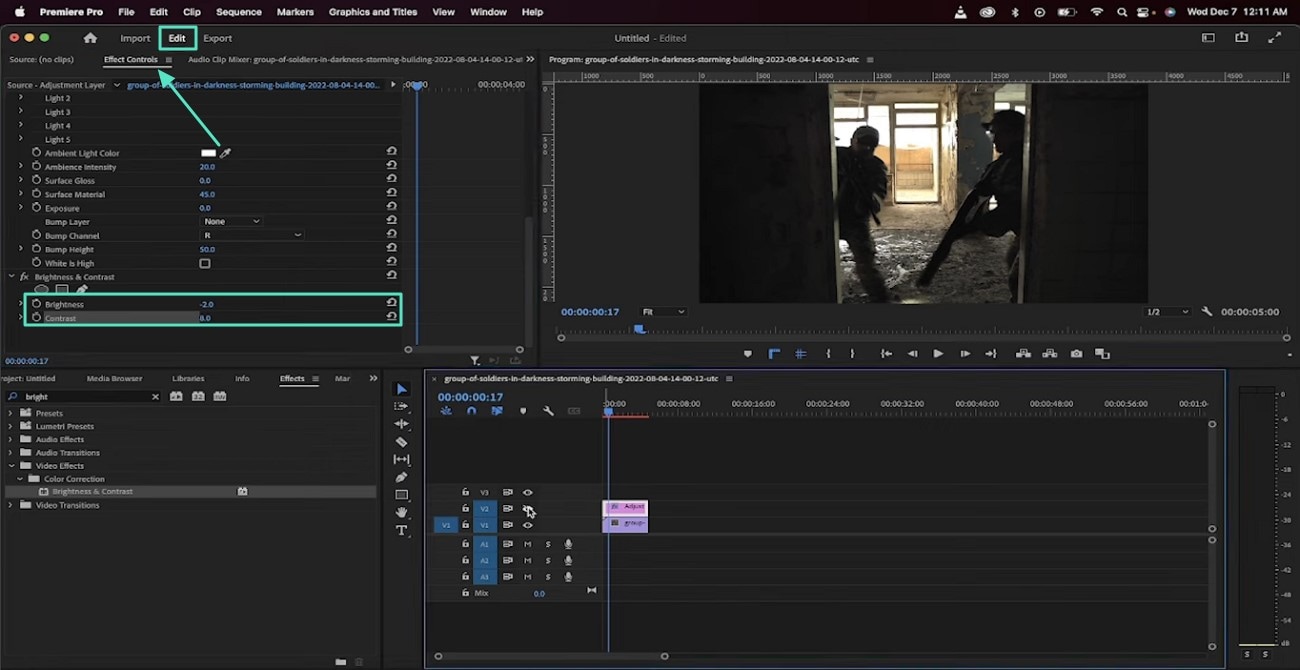The image size is (1300, 670).
Task: Reset the Brightness parameter
Action: click(x=391, y=304)
